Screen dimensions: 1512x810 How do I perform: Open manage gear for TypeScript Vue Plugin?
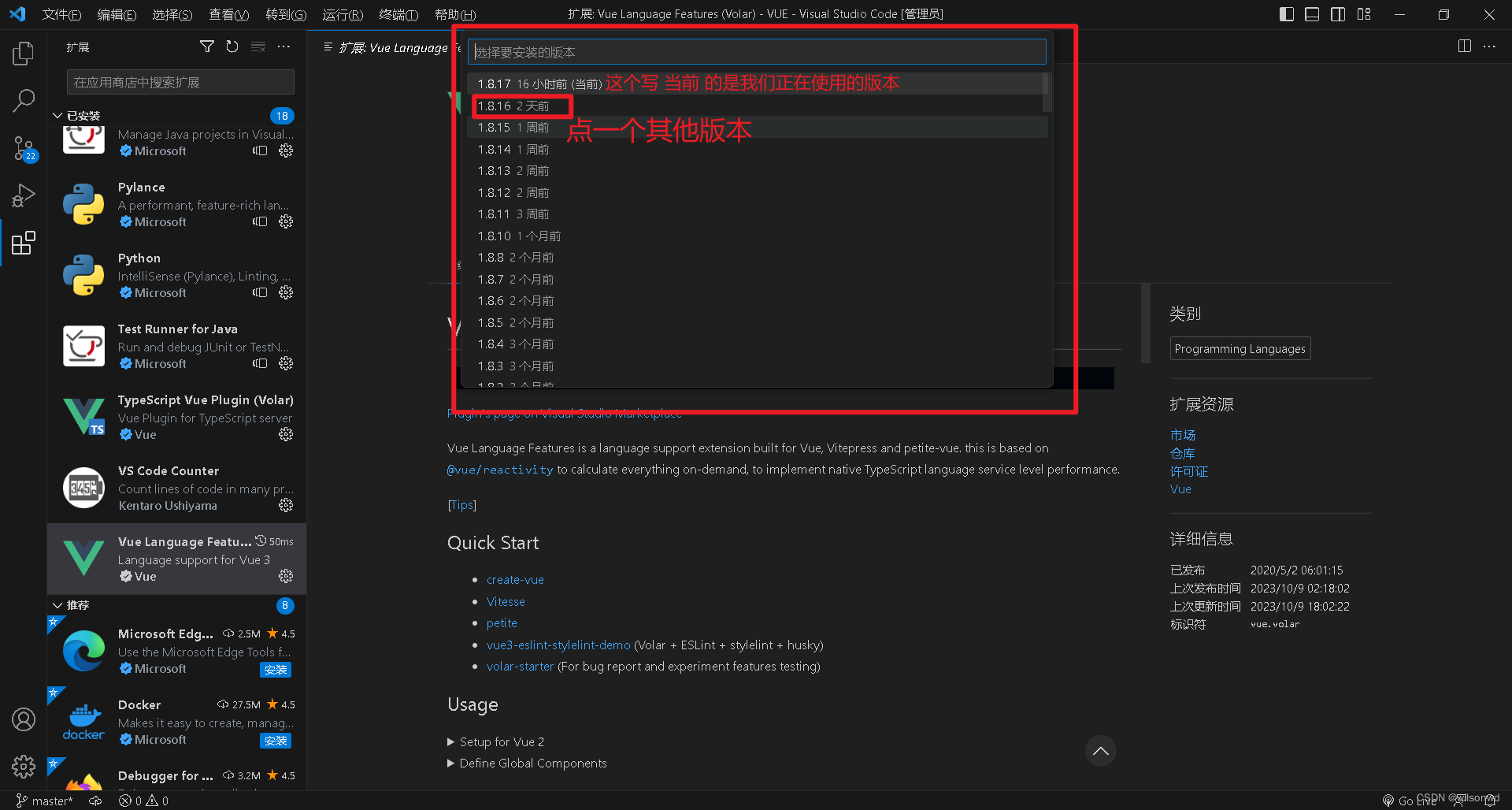coord(286,434)
